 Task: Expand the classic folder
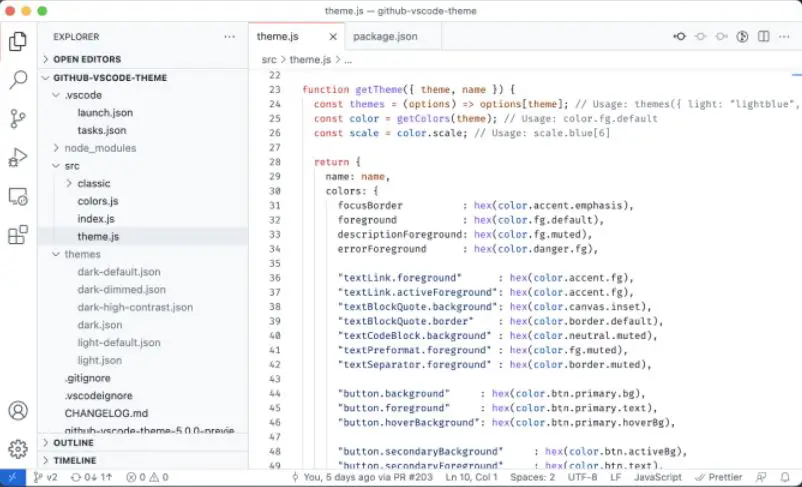tap(143, 184)
